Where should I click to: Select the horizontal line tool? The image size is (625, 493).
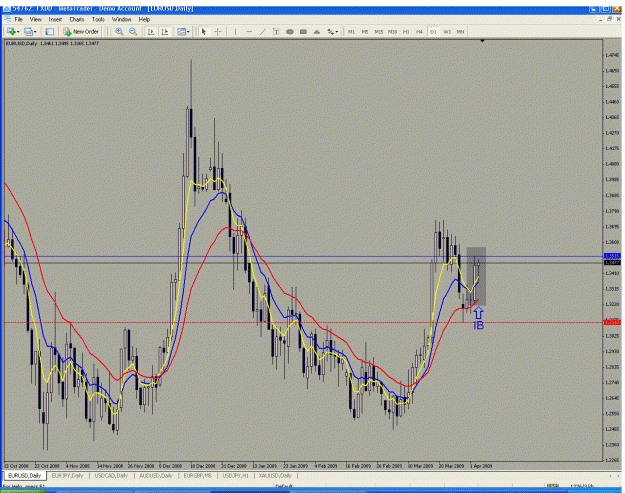pos(249,32)
